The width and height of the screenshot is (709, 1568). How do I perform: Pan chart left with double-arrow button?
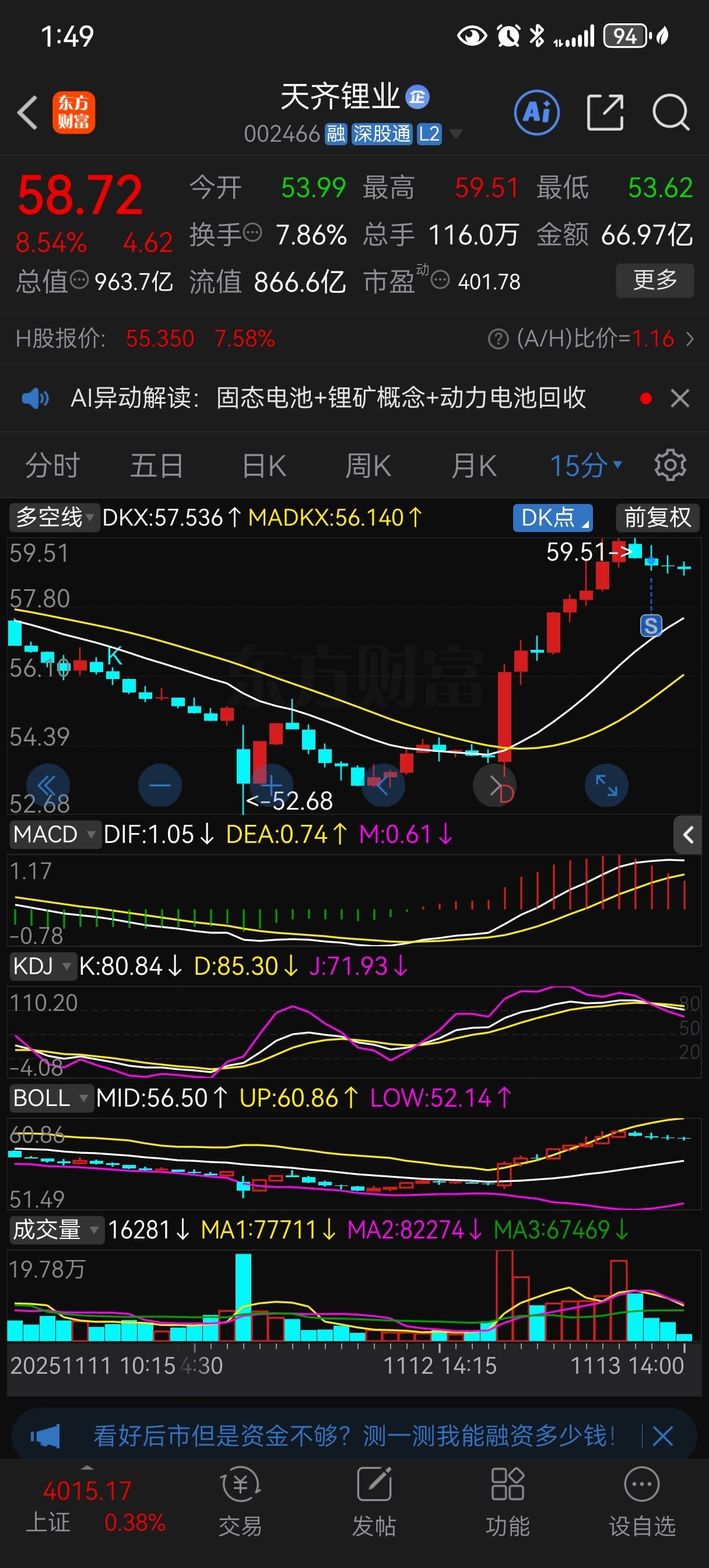[47, 785]
